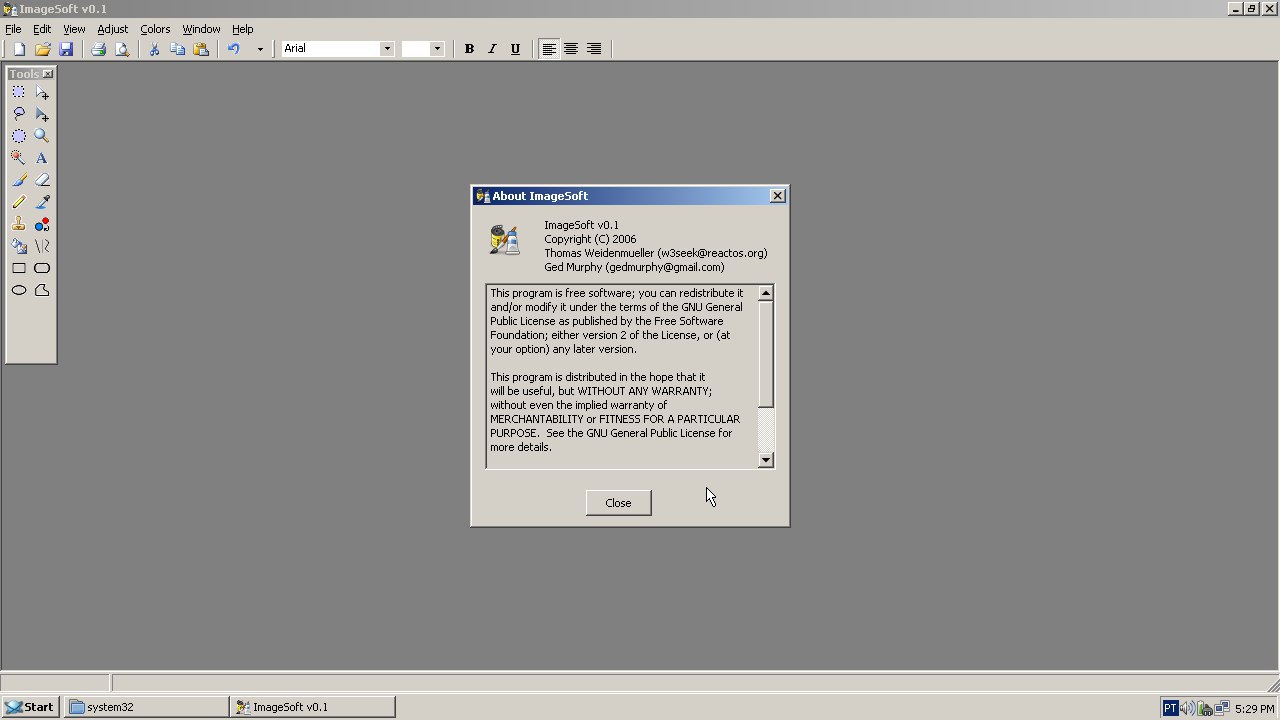Open the Windows Start menu
1280x720 pixels.
tap(29, 707)
